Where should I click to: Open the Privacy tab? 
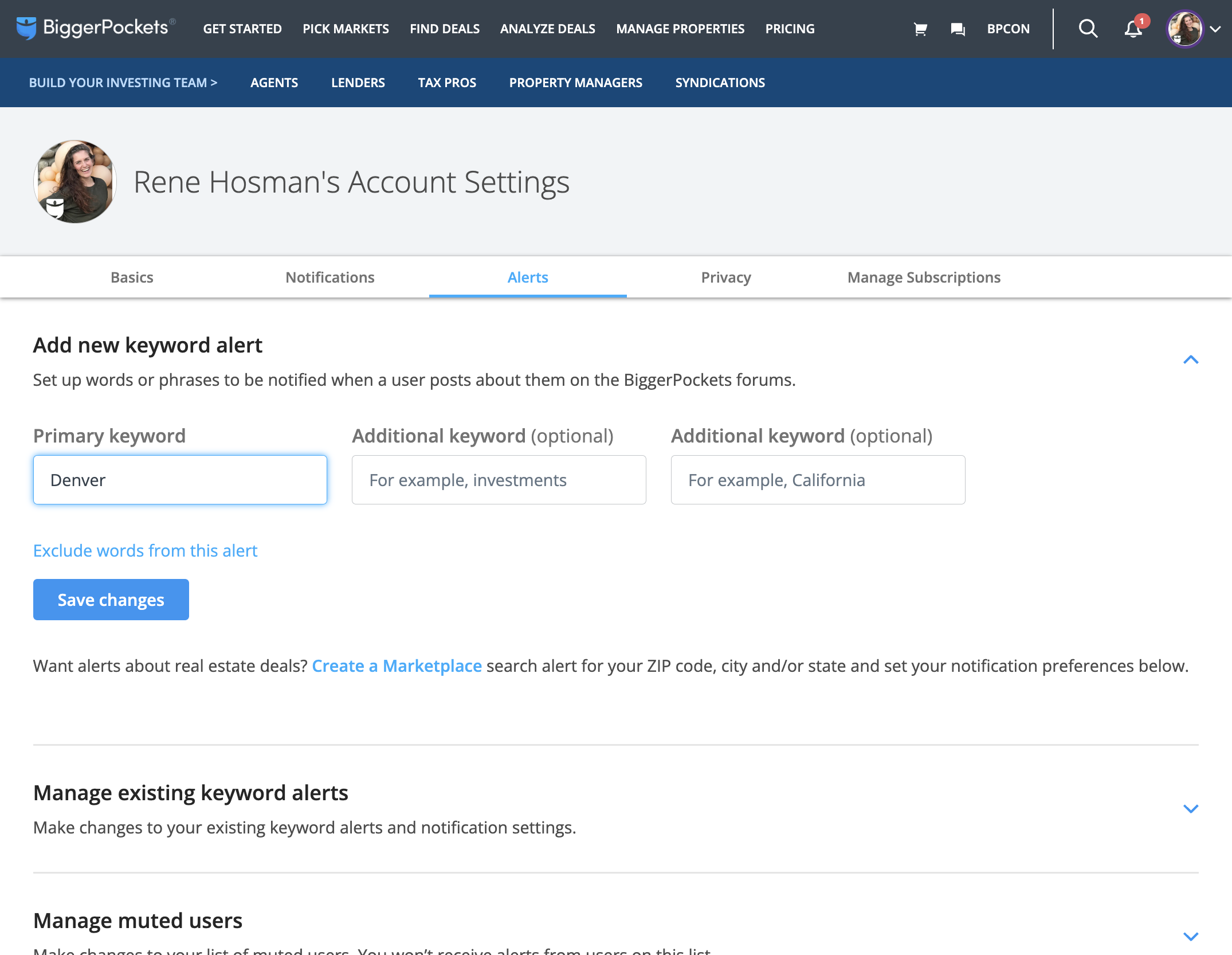726,277
